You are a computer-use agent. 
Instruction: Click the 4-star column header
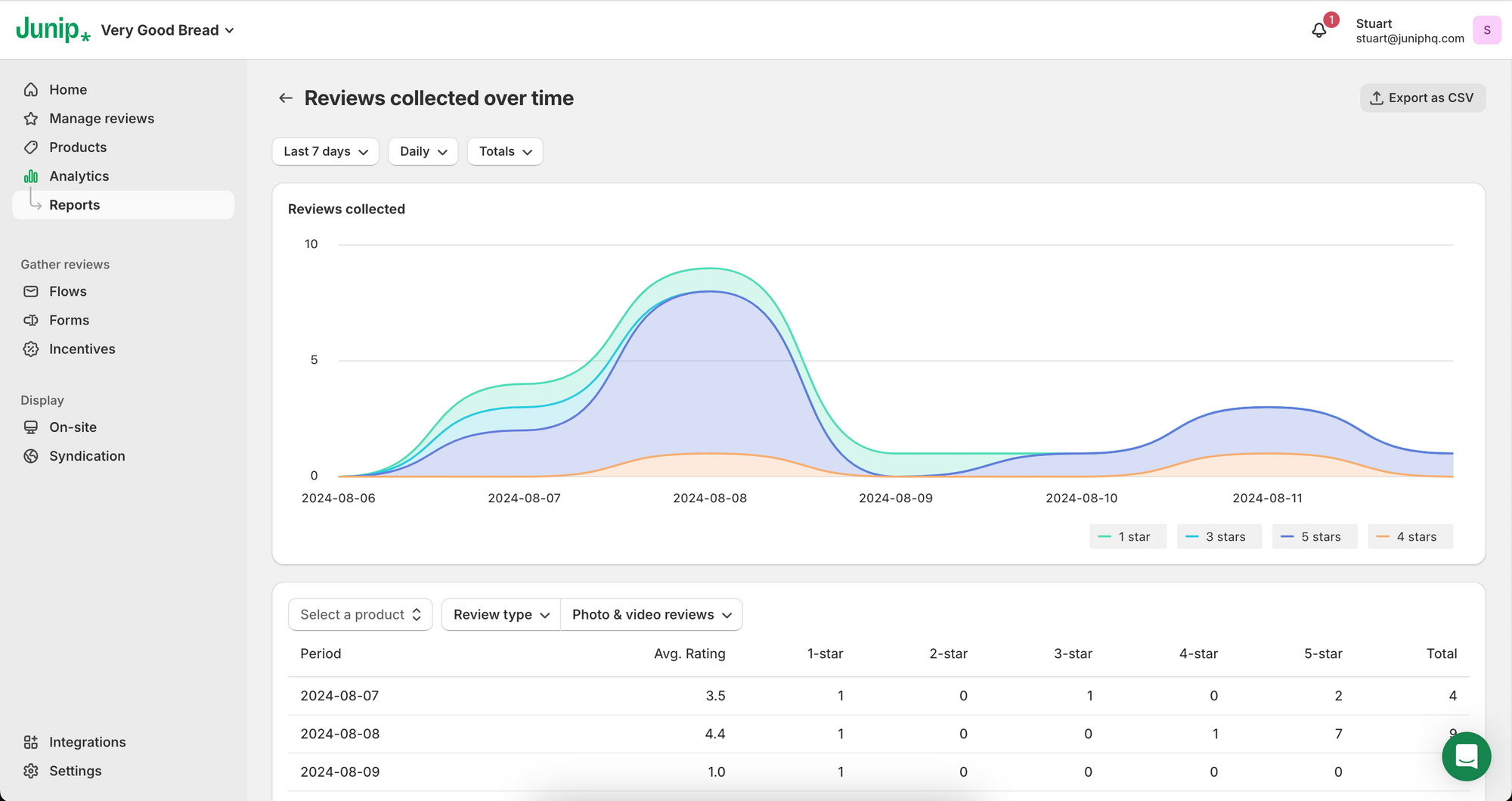1198,654
